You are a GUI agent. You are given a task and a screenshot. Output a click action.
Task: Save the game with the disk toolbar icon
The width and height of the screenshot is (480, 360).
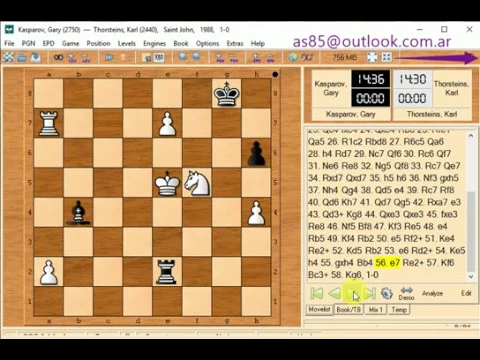(36, 58)
